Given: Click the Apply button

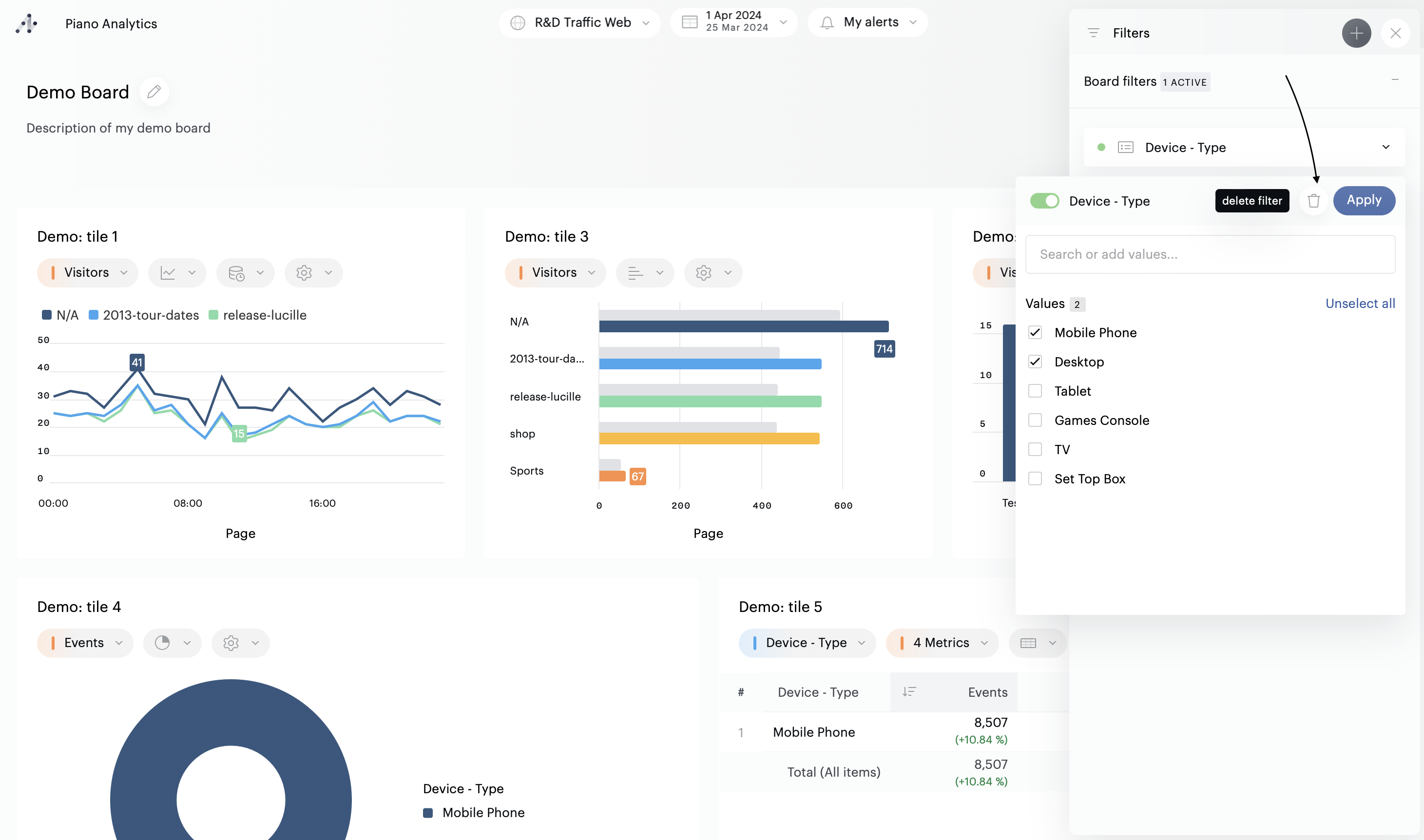Looking at the screenshot, I should 1364,200.
